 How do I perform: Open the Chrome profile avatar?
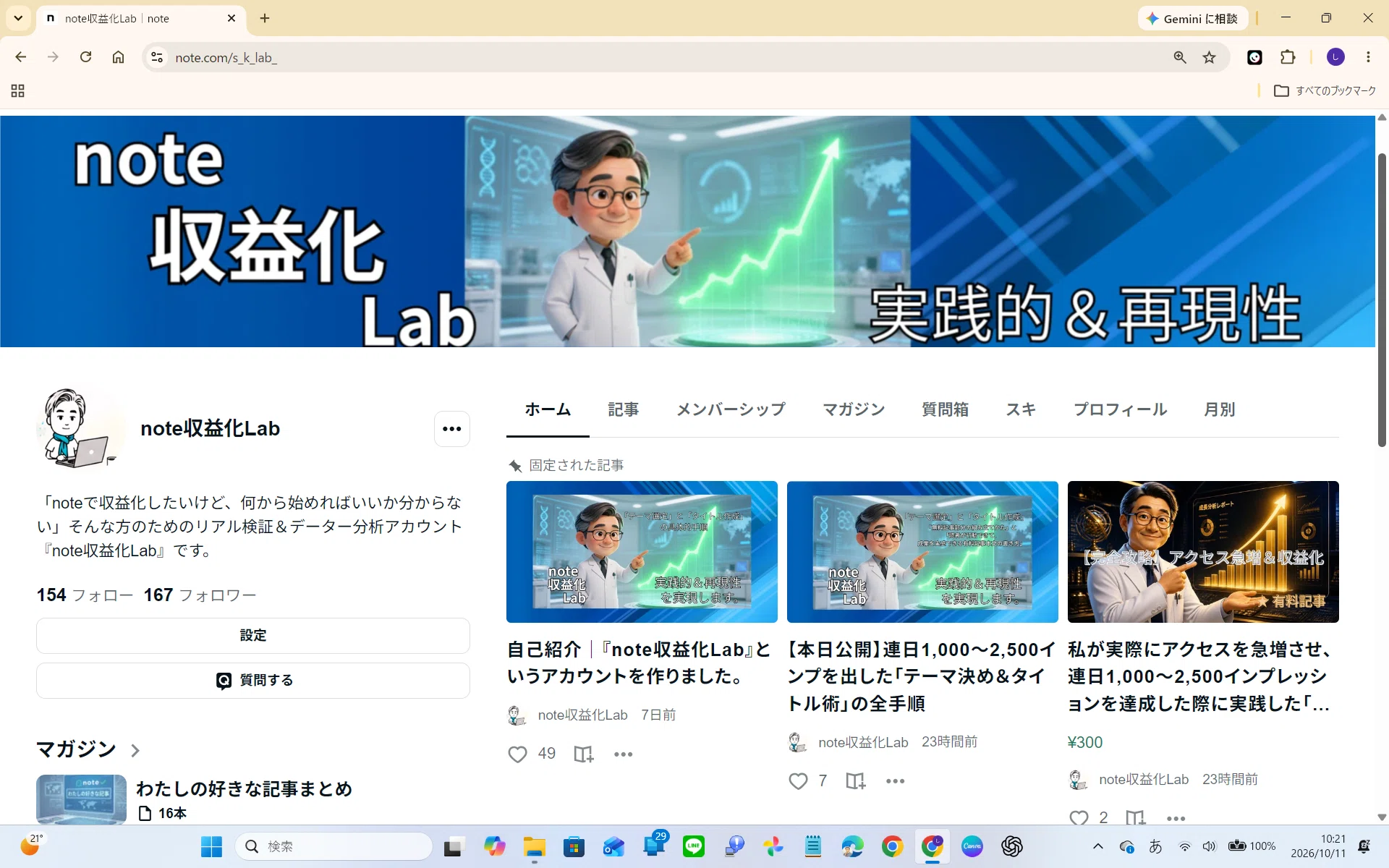[x=1335, y=57]
